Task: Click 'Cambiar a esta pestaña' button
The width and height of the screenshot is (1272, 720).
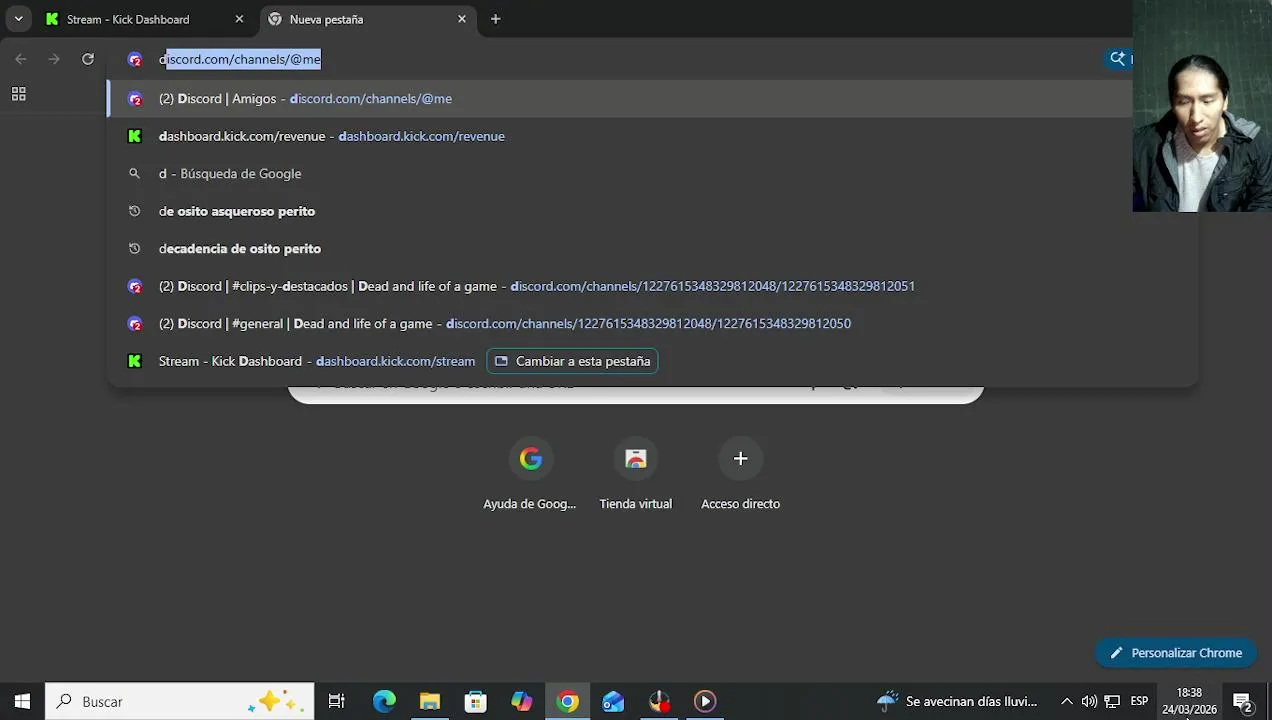Action: (x=572, y=361)
